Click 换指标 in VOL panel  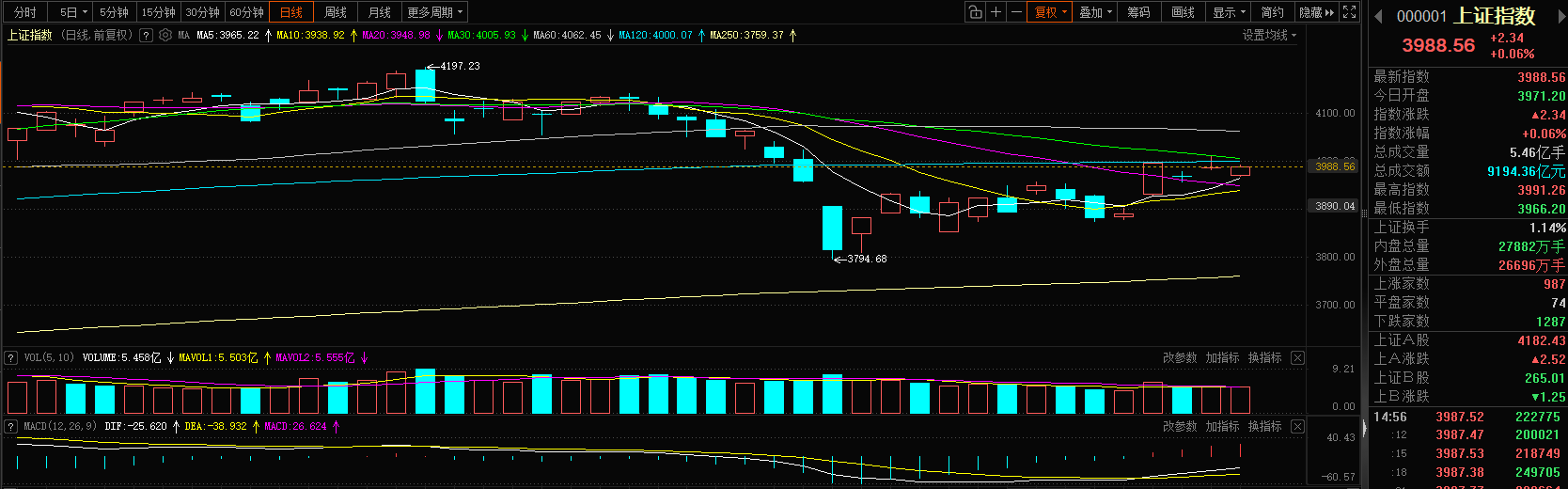pos(1264,357)
